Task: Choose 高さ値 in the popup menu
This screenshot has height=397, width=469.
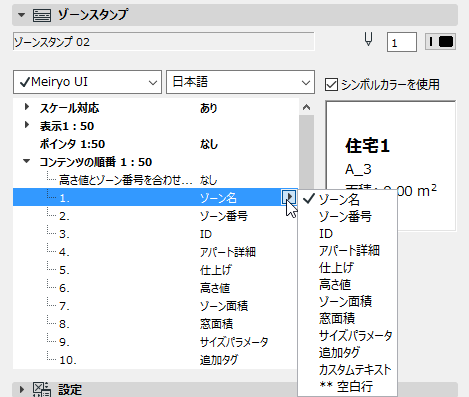Action: (x=347, y=285)
